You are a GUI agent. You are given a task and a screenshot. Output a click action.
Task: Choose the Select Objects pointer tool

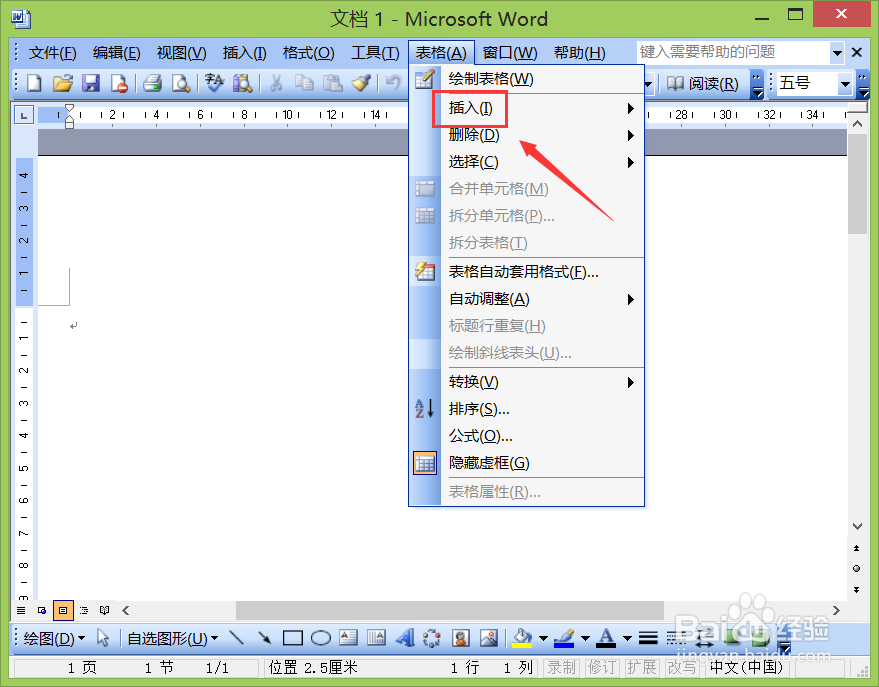(x=103, y=638)
